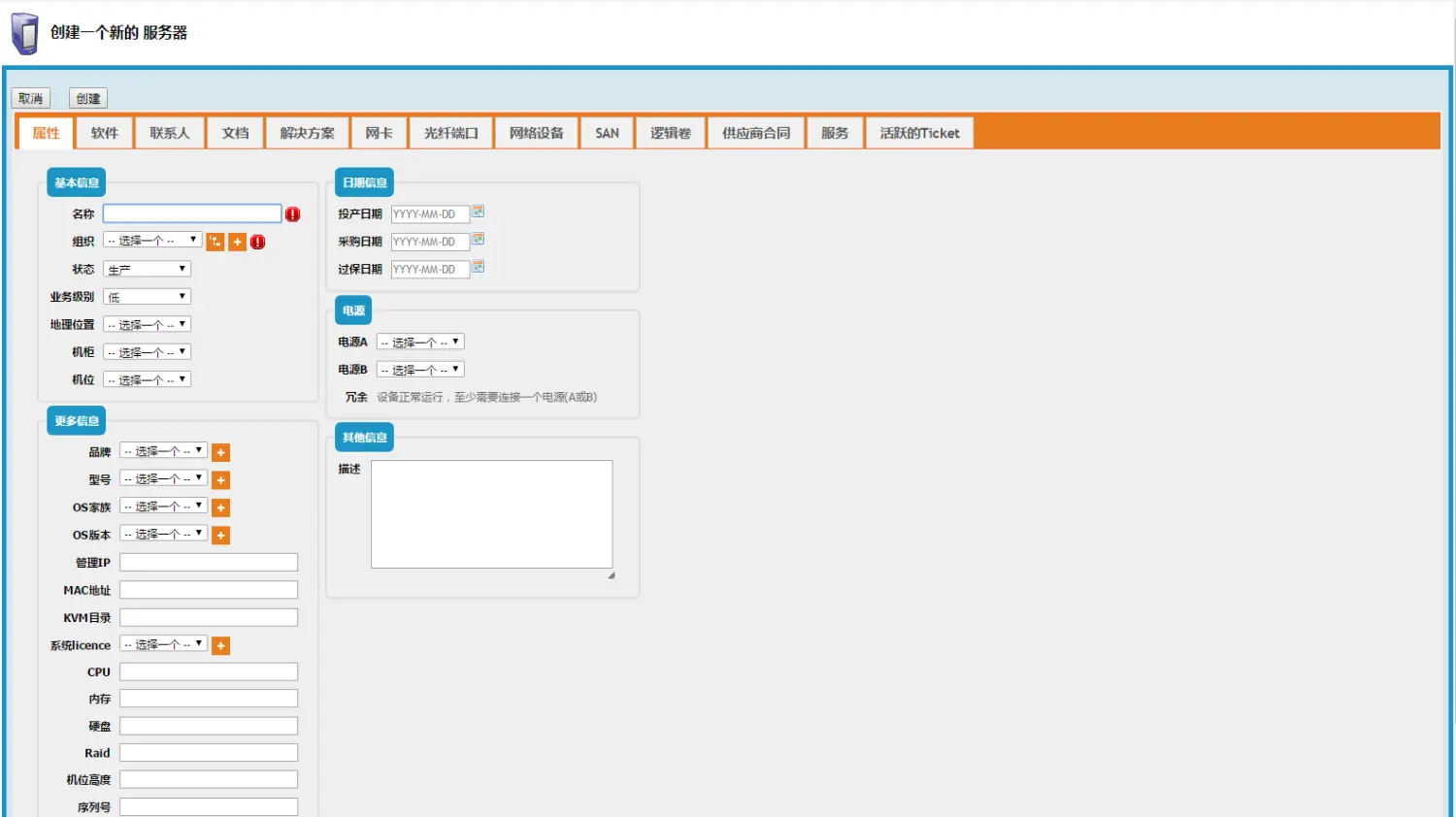This screenshot has width=1456, height=817.
Task: Select the 属性 tab
Action: (46, 133)
